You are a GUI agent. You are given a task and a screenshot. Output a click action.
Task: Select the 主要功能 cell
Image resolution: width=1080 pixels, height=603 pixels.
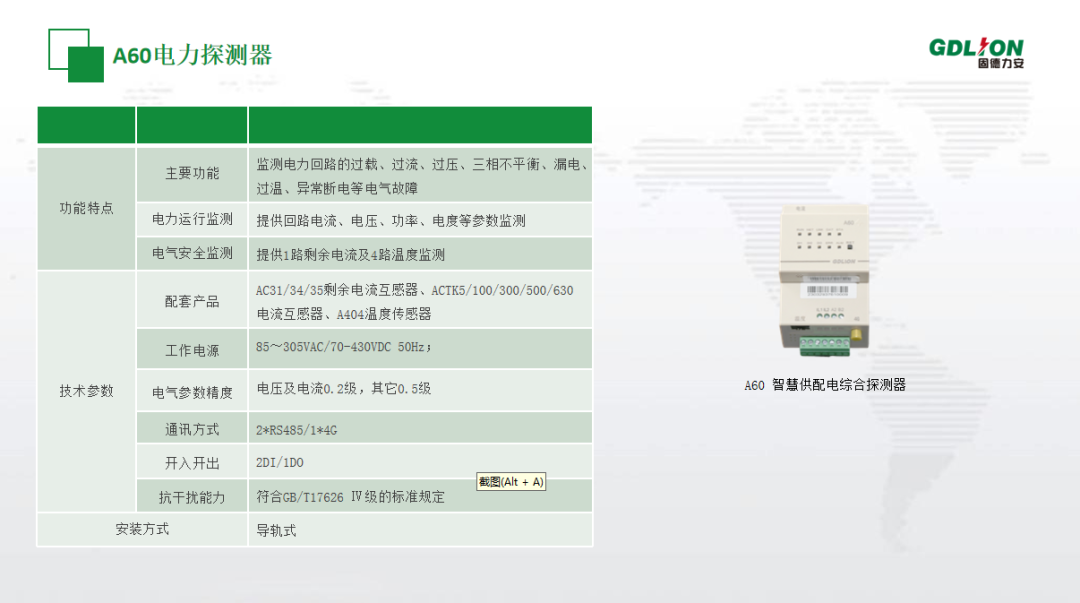192,174
